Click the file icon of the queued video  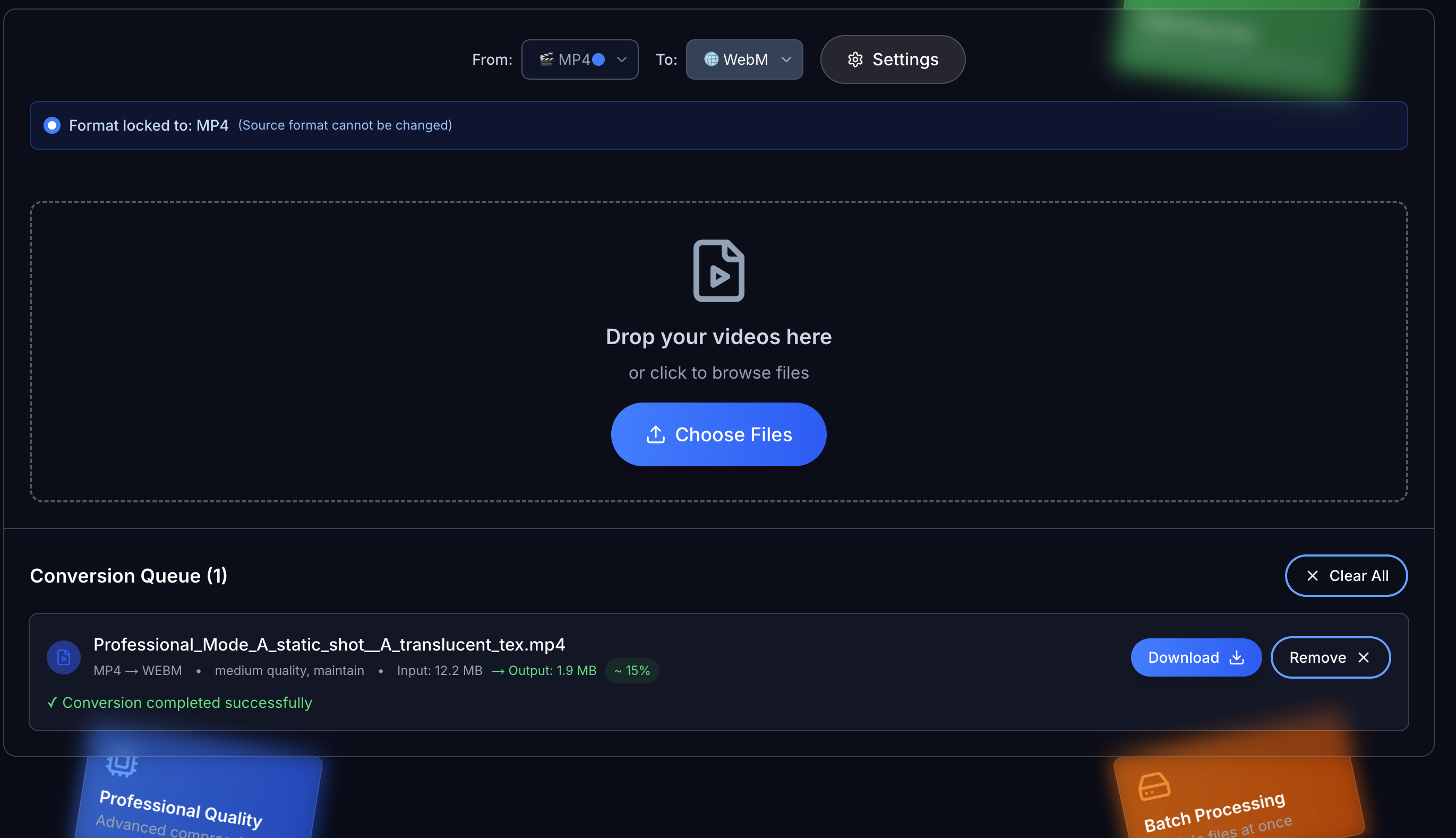pos(63,657)
